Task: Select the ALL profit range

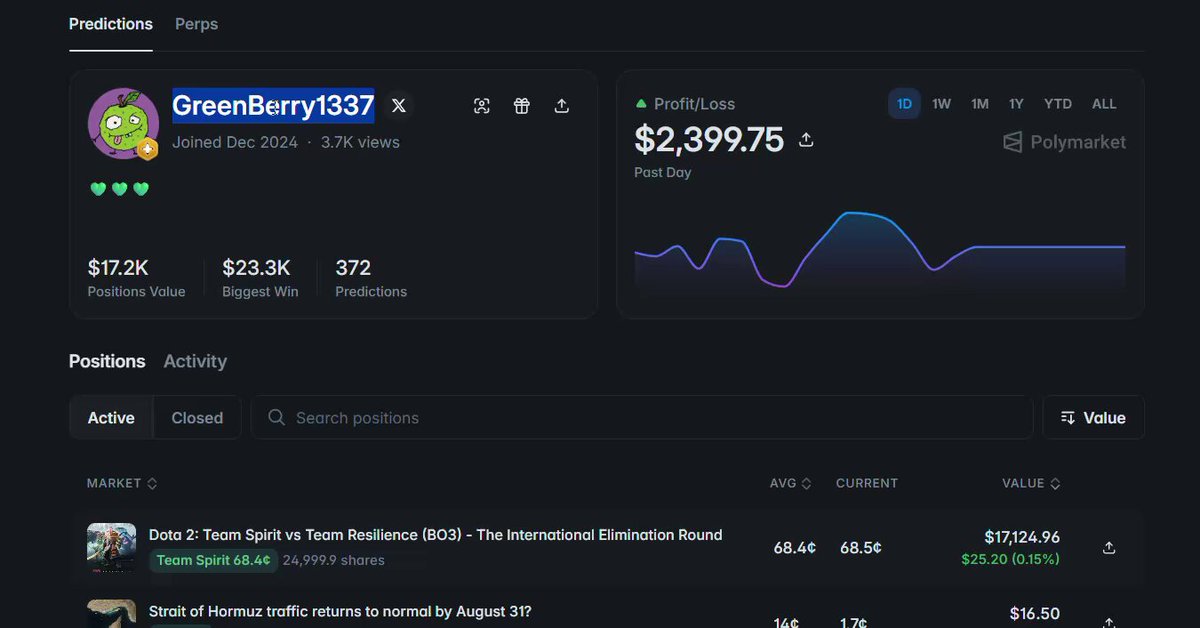Action: [1104, 104]
